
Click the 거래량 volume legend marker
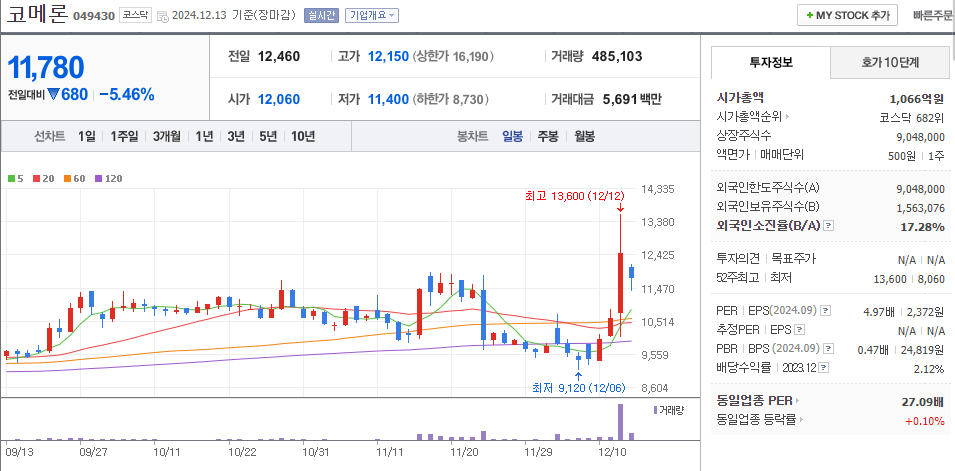click(x=668, y=410)
